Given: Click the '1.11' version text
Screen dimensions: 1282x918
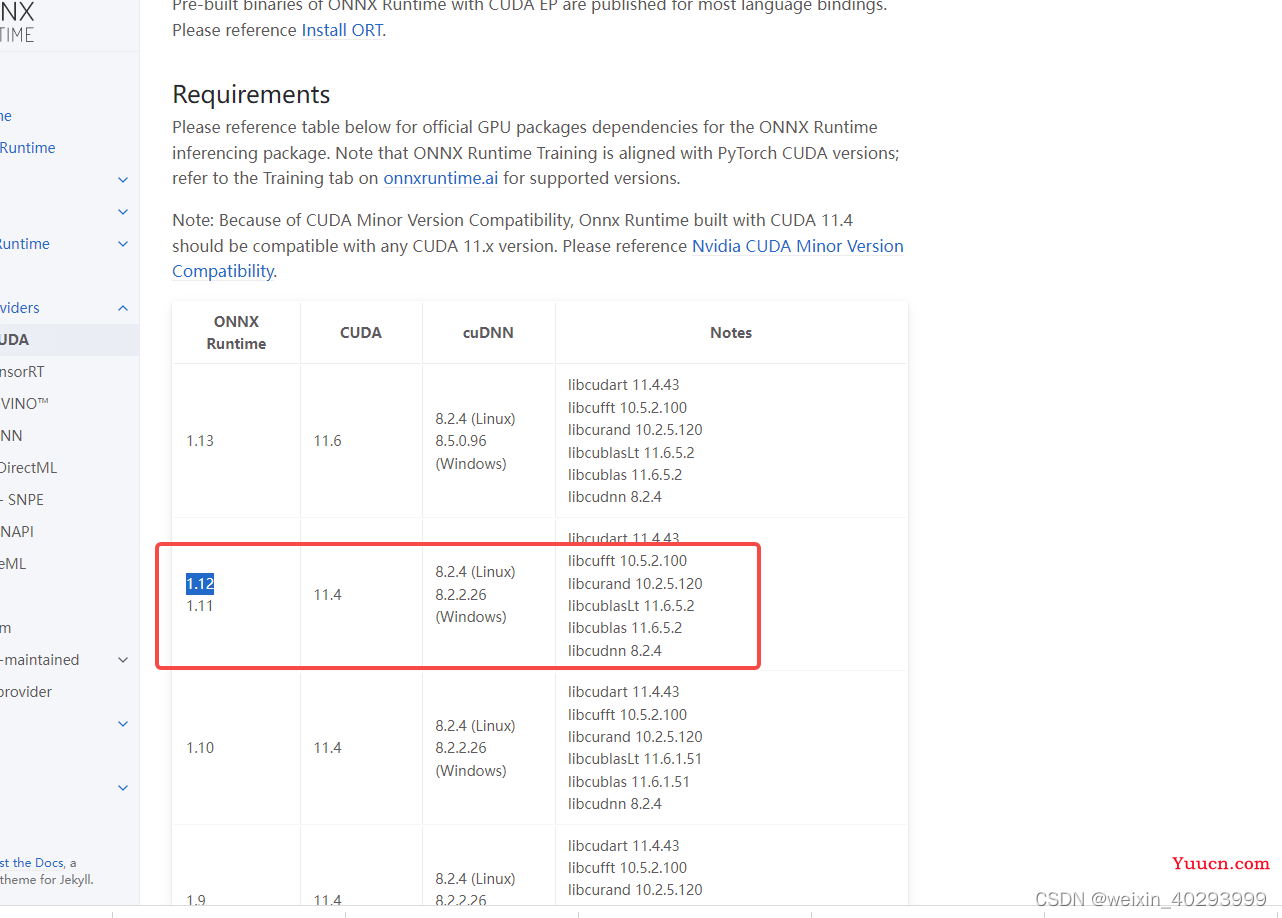Looking at the screenshot, I should coord(200,606).
